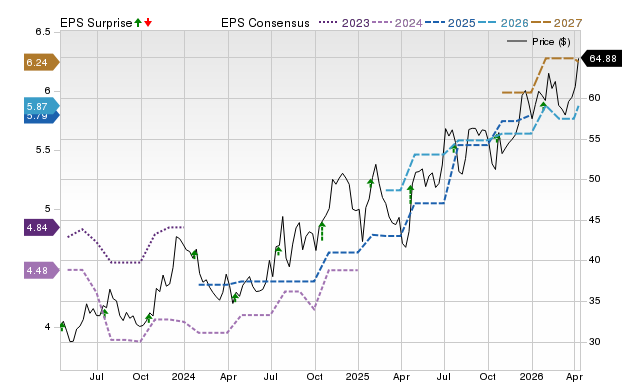
Task: Click the 35 price axis label
Action: click(595, 301)
